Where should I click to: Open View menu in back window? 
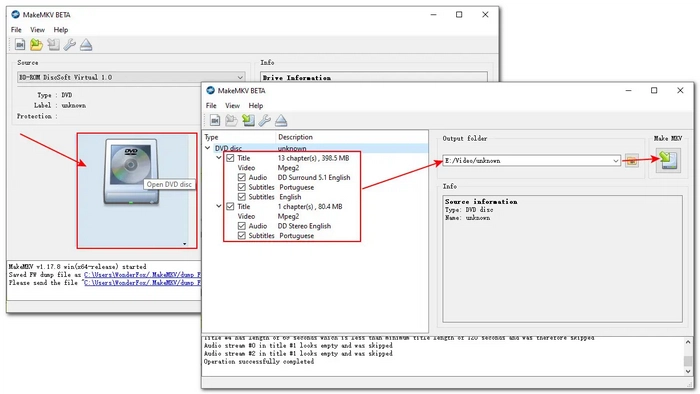pos(38,30)
